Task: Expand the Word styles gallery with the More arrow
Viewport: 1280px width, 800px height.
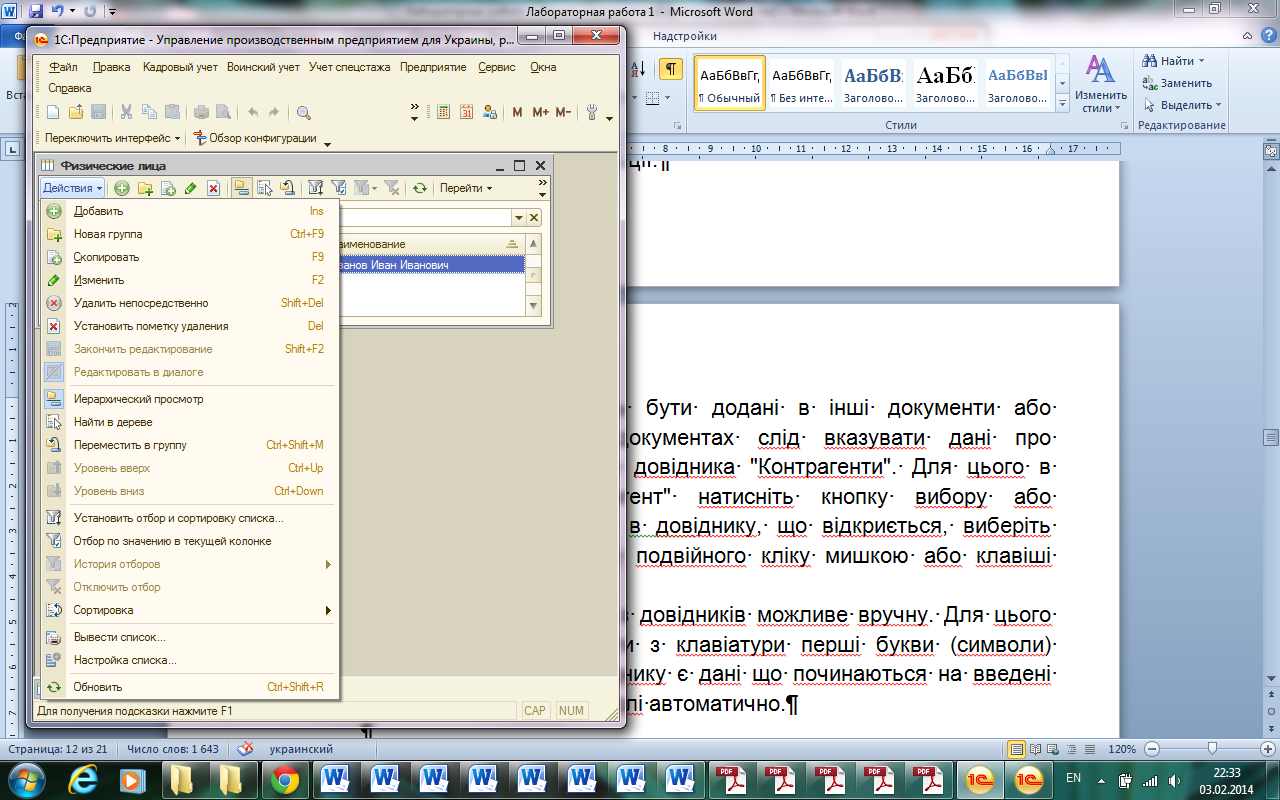Action: tap(1061, 101)
